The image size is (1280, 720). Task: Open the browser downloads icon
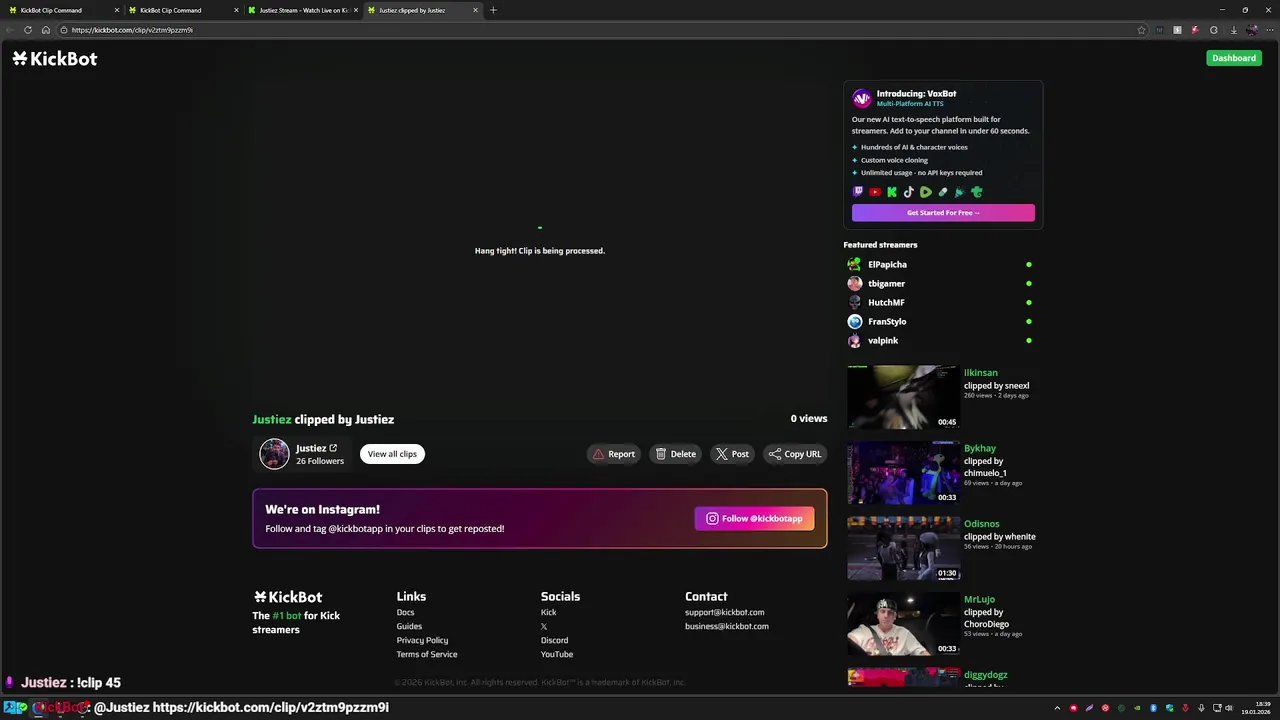point(1234,30)
